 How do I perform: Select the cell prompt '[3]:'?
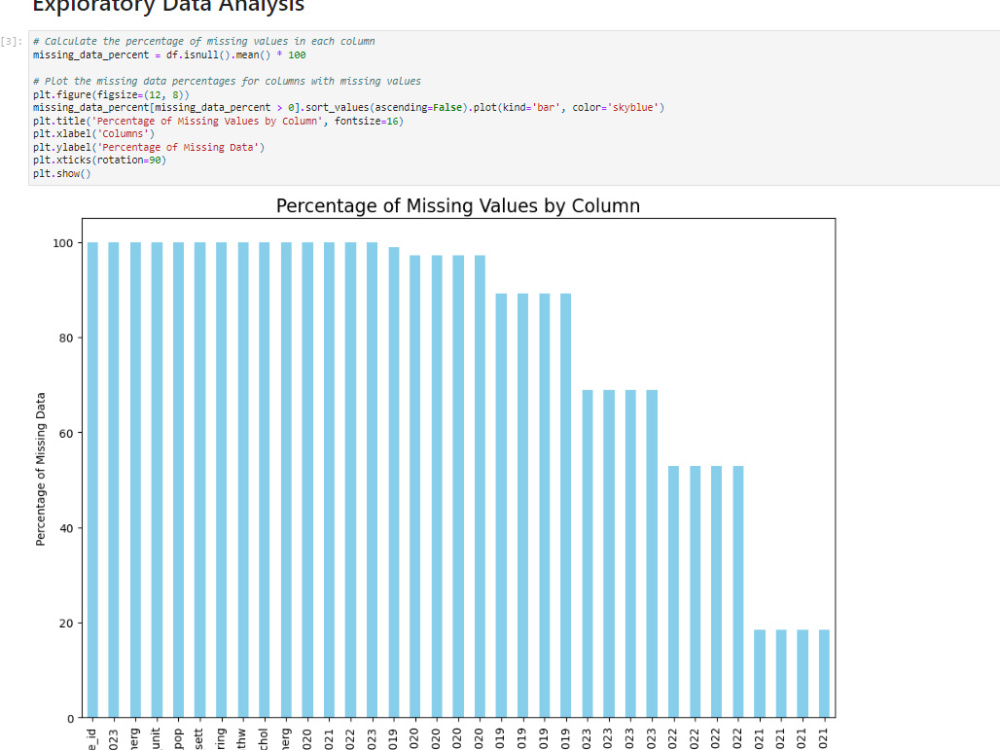click(x=11, y=41)
